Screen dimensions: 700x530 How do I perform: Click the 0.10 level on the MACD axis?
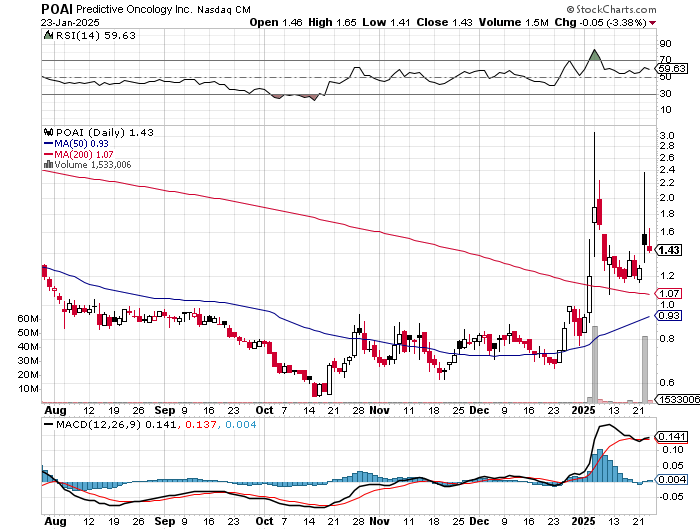tap(672, 450)
